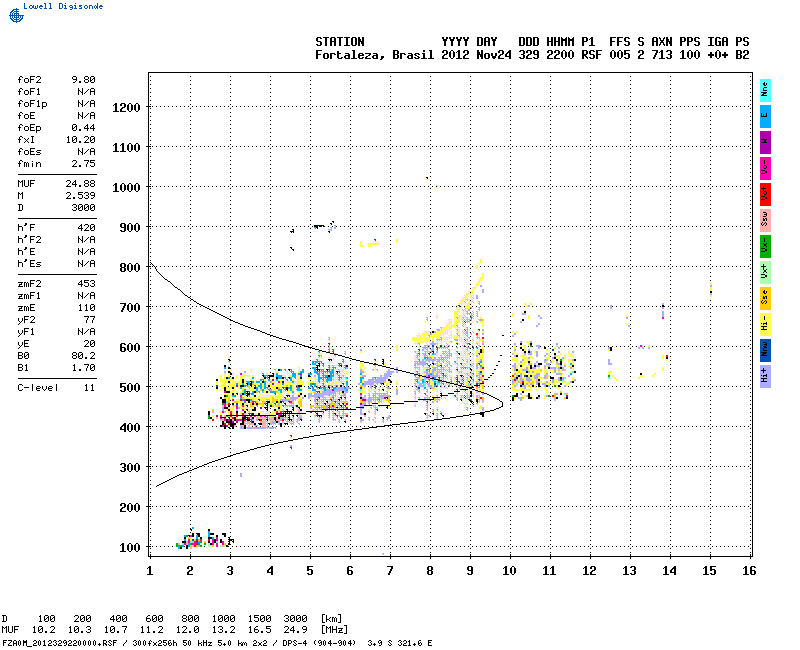Image resolution: width=800 pixels, height=650 pixels.
Task: Click the E-layer echo cluster near 100 km
Action: (x=205, y=539)
